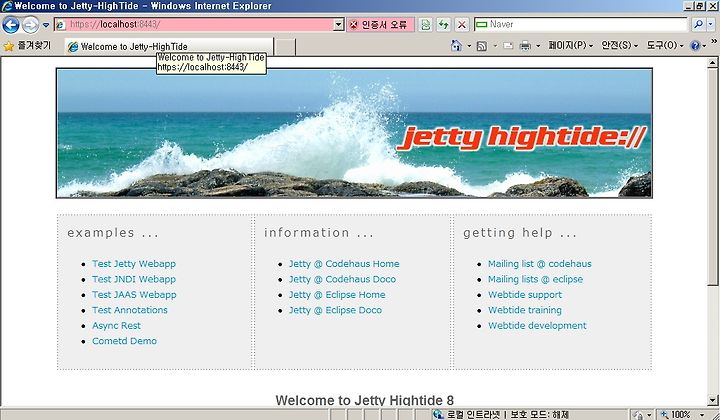This screenshot has height=420, width=720.
Task: Click the compatibility view icon
Action: (x=426, y=24)
